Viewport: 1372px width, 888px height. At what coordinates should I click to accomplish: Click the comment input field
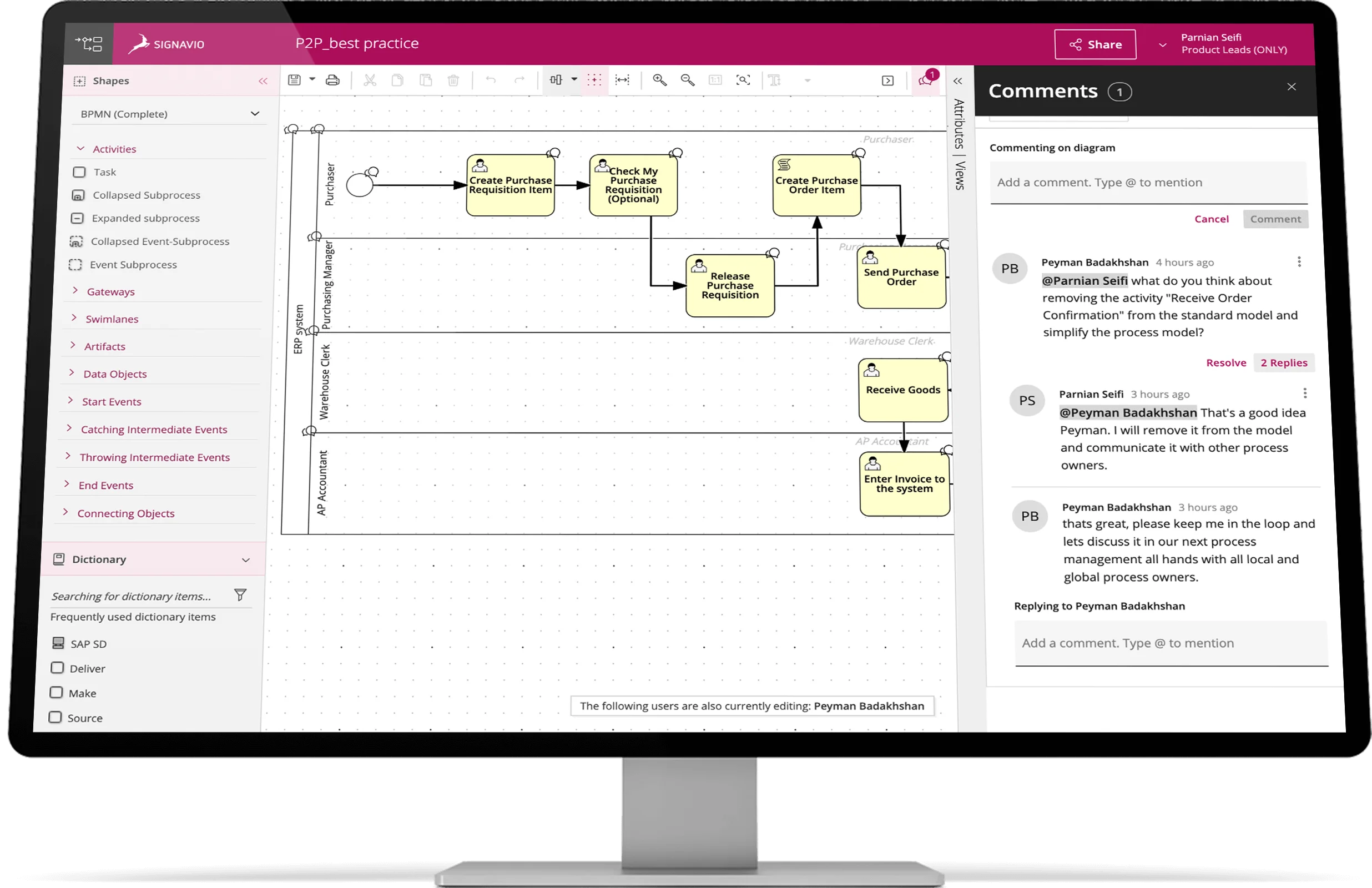pos(1148,182)
